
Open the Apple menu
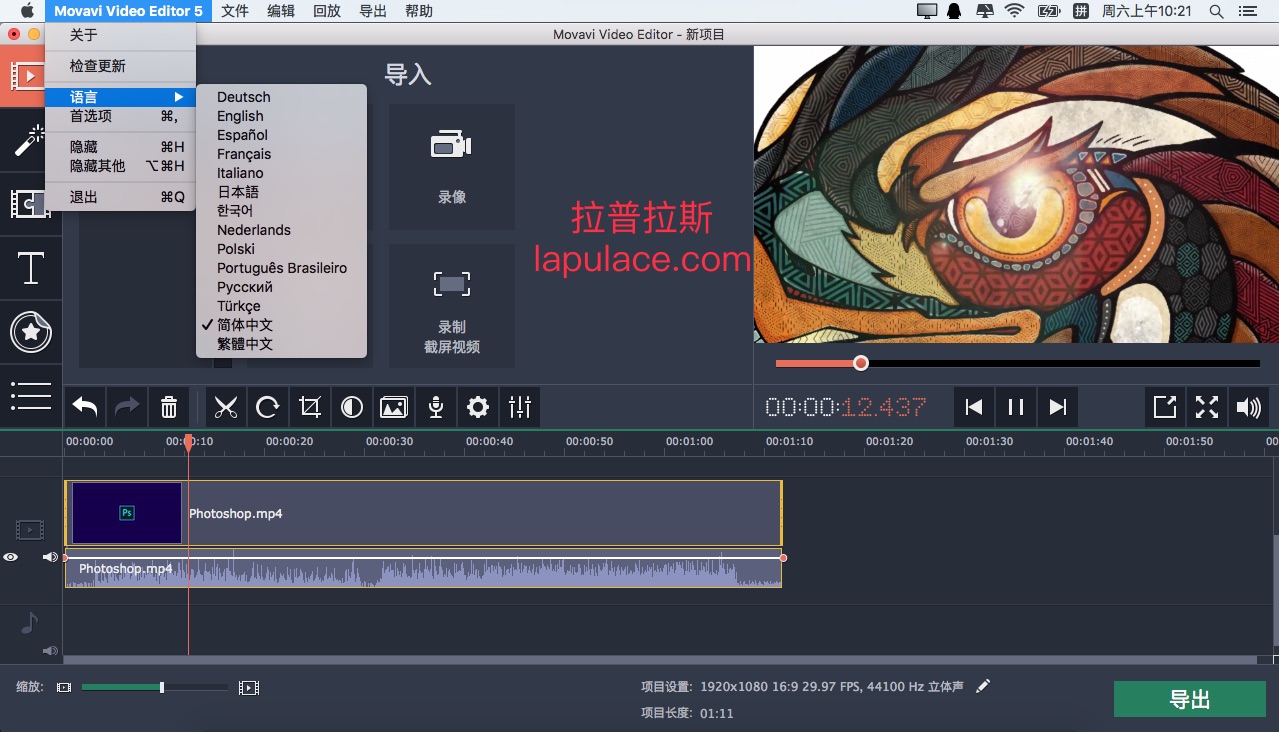[x=27, y=11]
